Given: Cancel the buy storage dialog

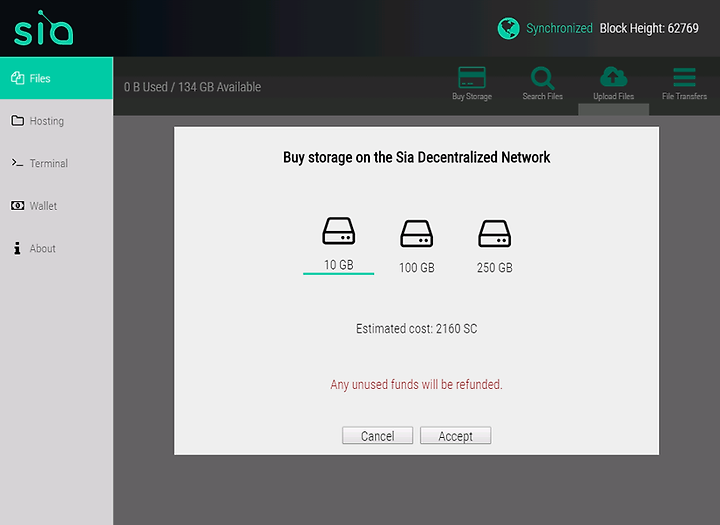Looking at the screenshot, I should click(x=377, y=435).
